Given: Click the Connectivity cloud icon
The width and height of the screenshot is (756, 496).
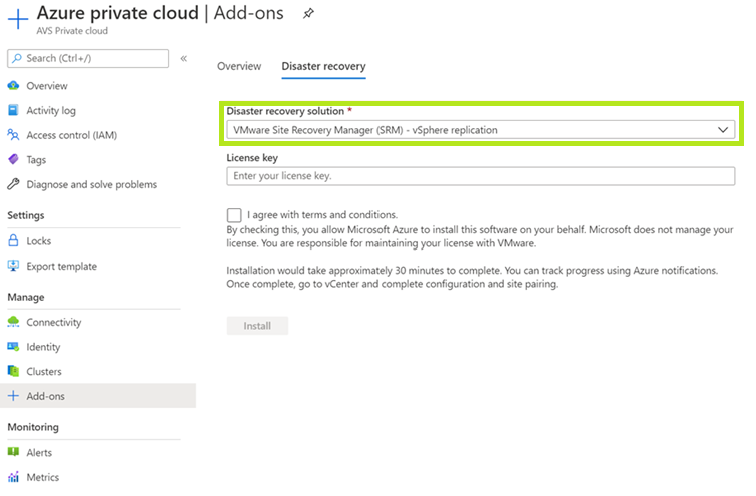Looking at the screenshot, I should (x=14, y=322).
